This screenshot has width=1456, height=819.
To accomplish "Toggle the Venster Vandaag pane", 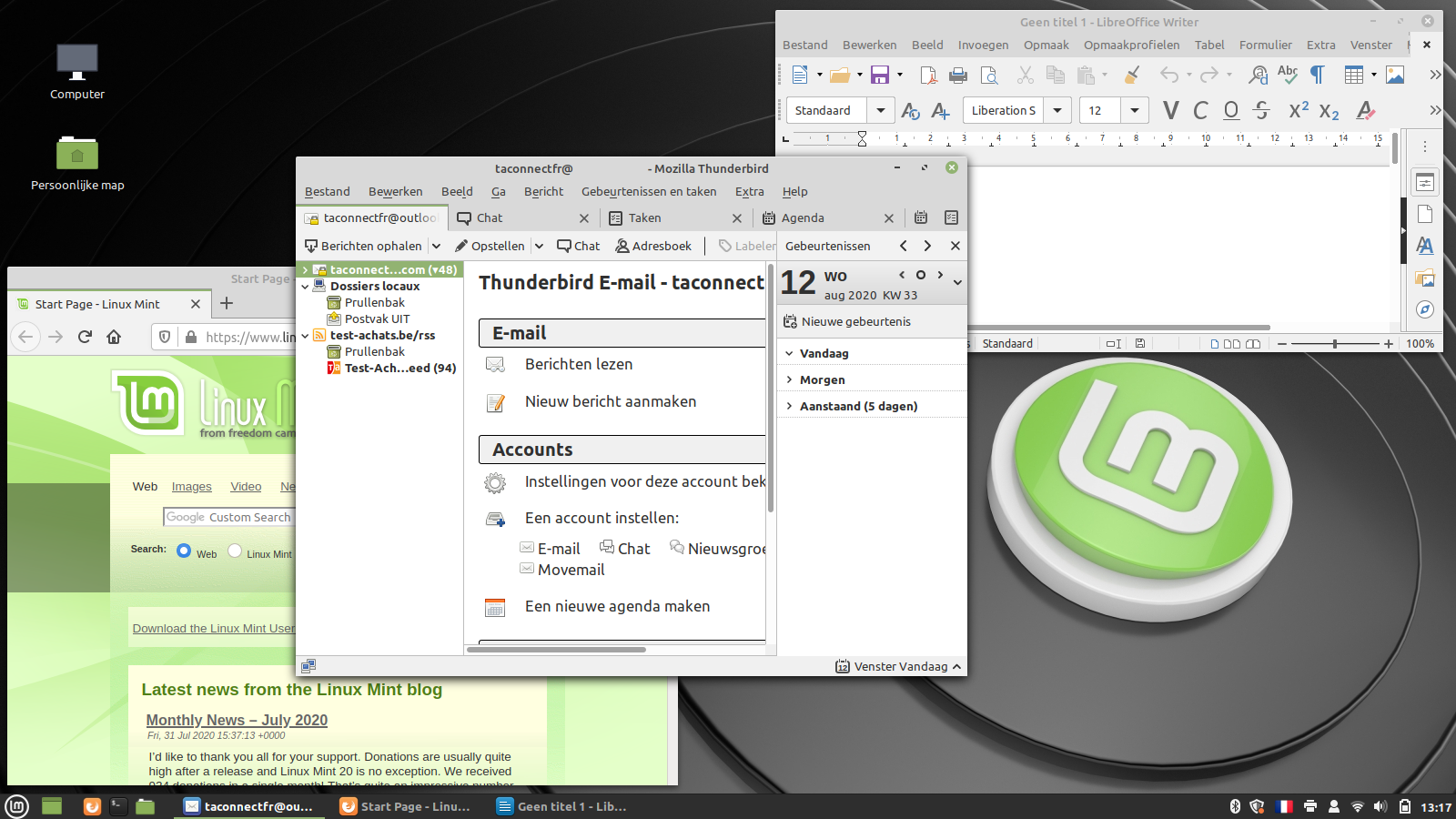I will click(x=898, y=666).
